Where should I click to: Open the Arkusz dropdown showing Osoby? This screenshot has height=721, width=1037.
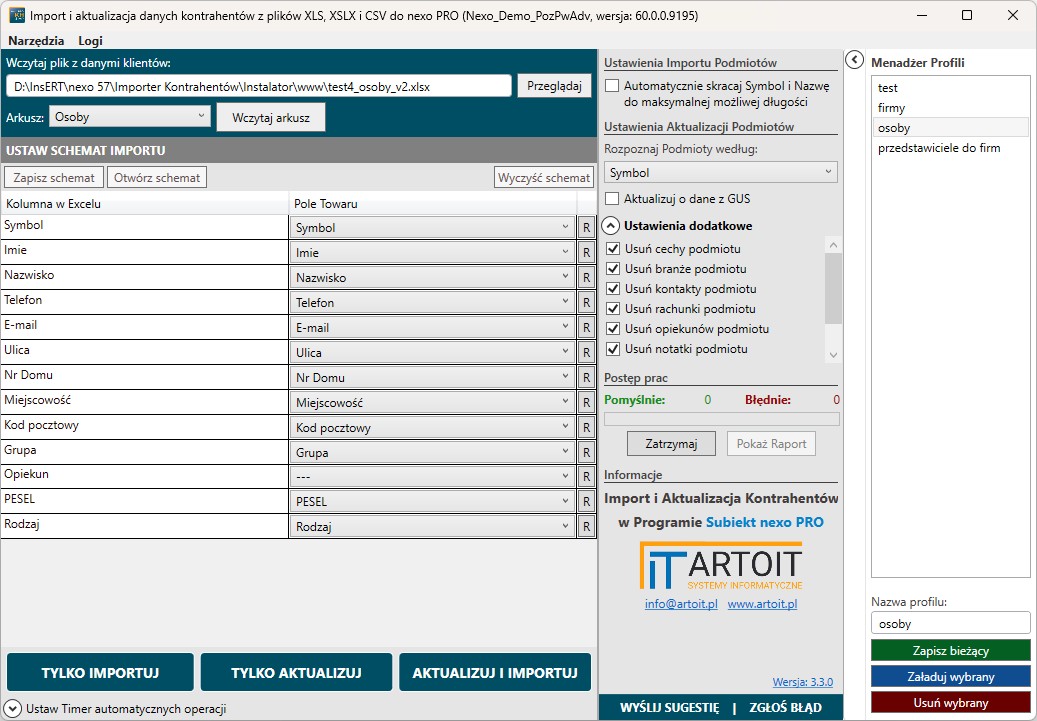[130, 116]
